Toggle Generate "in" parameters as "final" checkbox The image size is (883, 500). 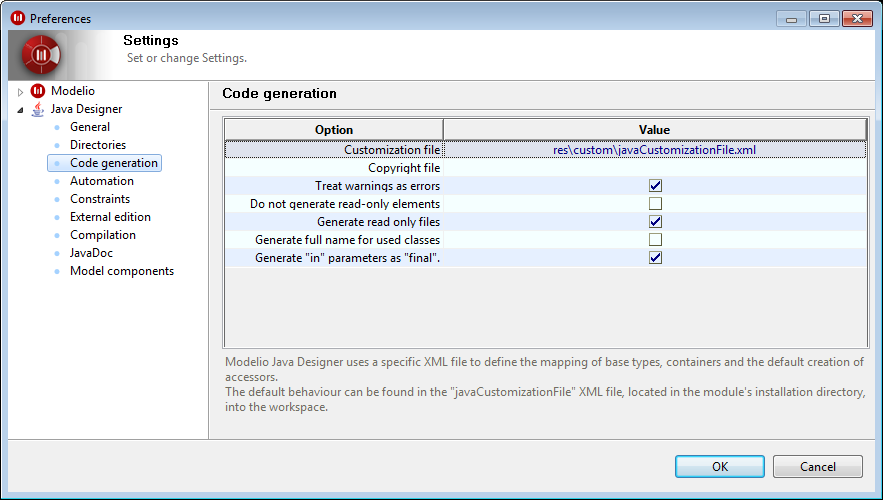click(x=655, y=258)
